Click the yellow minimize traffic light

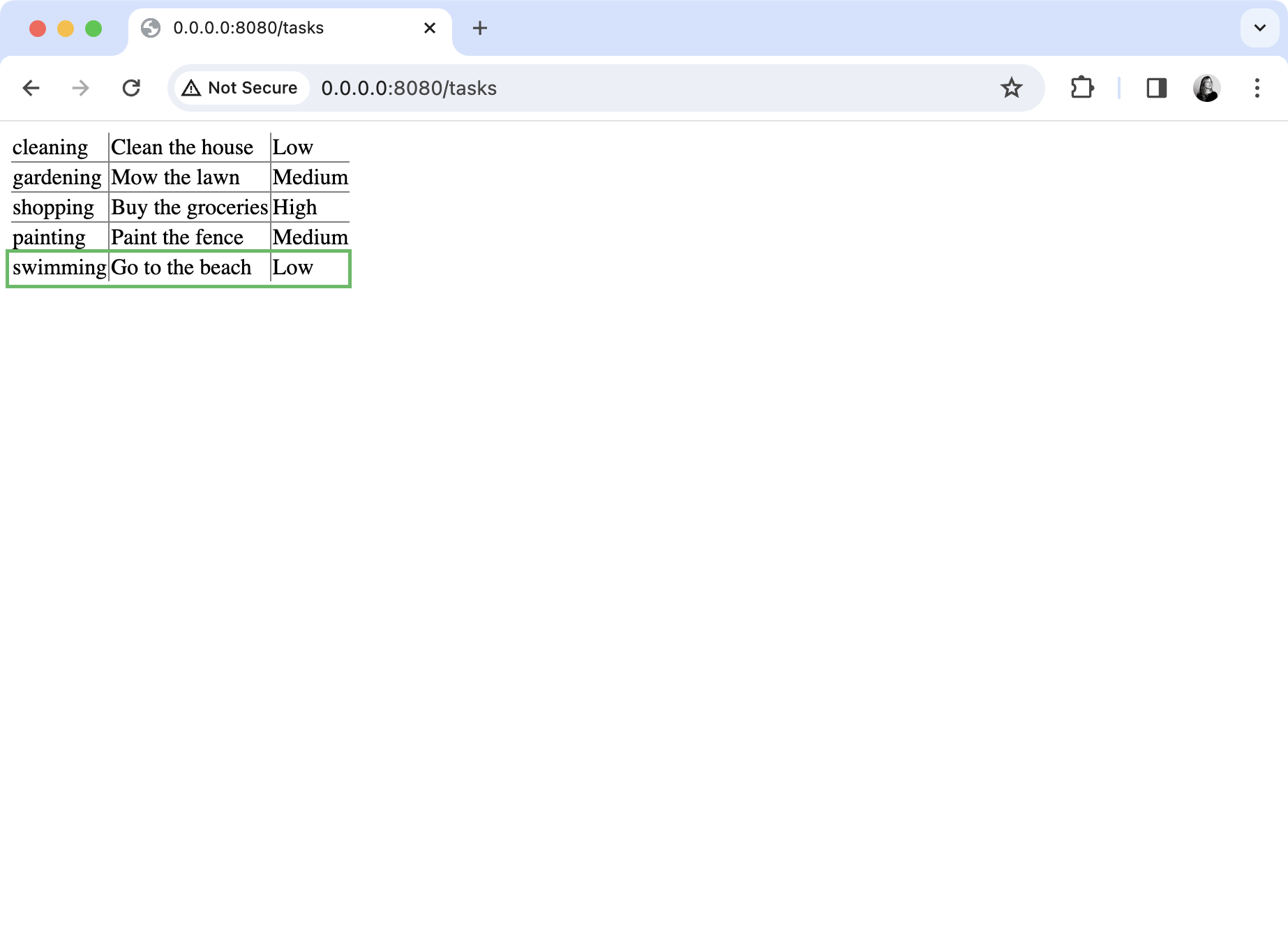point(65,28)
